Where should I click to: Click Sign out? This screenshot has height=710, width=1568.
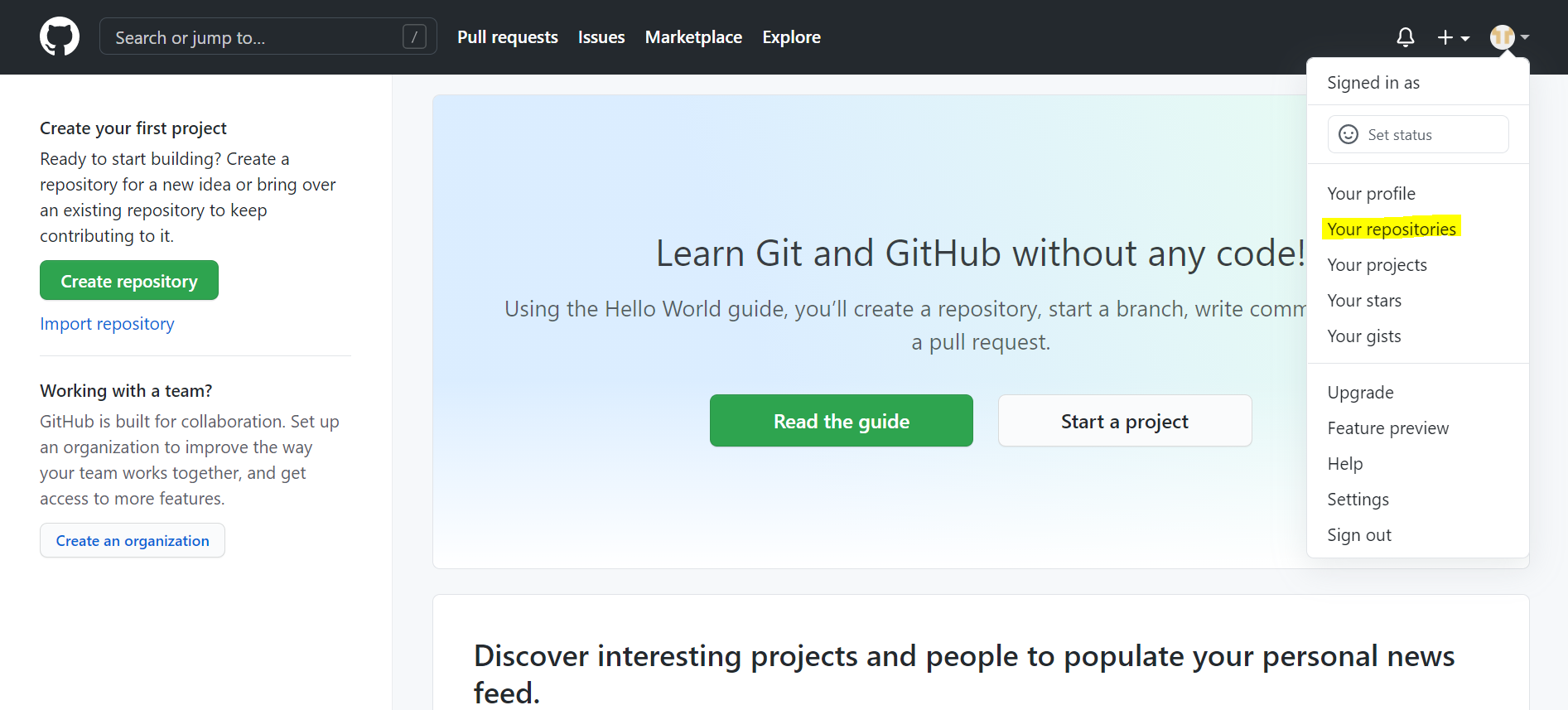(x=1359, y=535)
